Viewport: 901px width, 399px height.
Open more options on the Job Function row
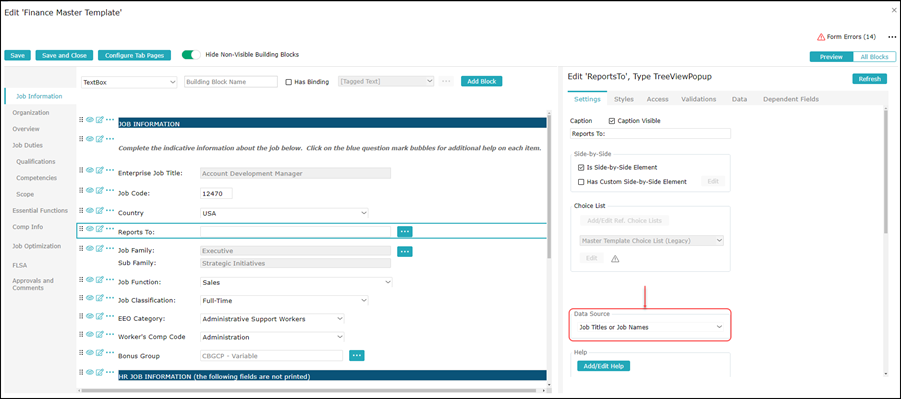pos(110,279)
